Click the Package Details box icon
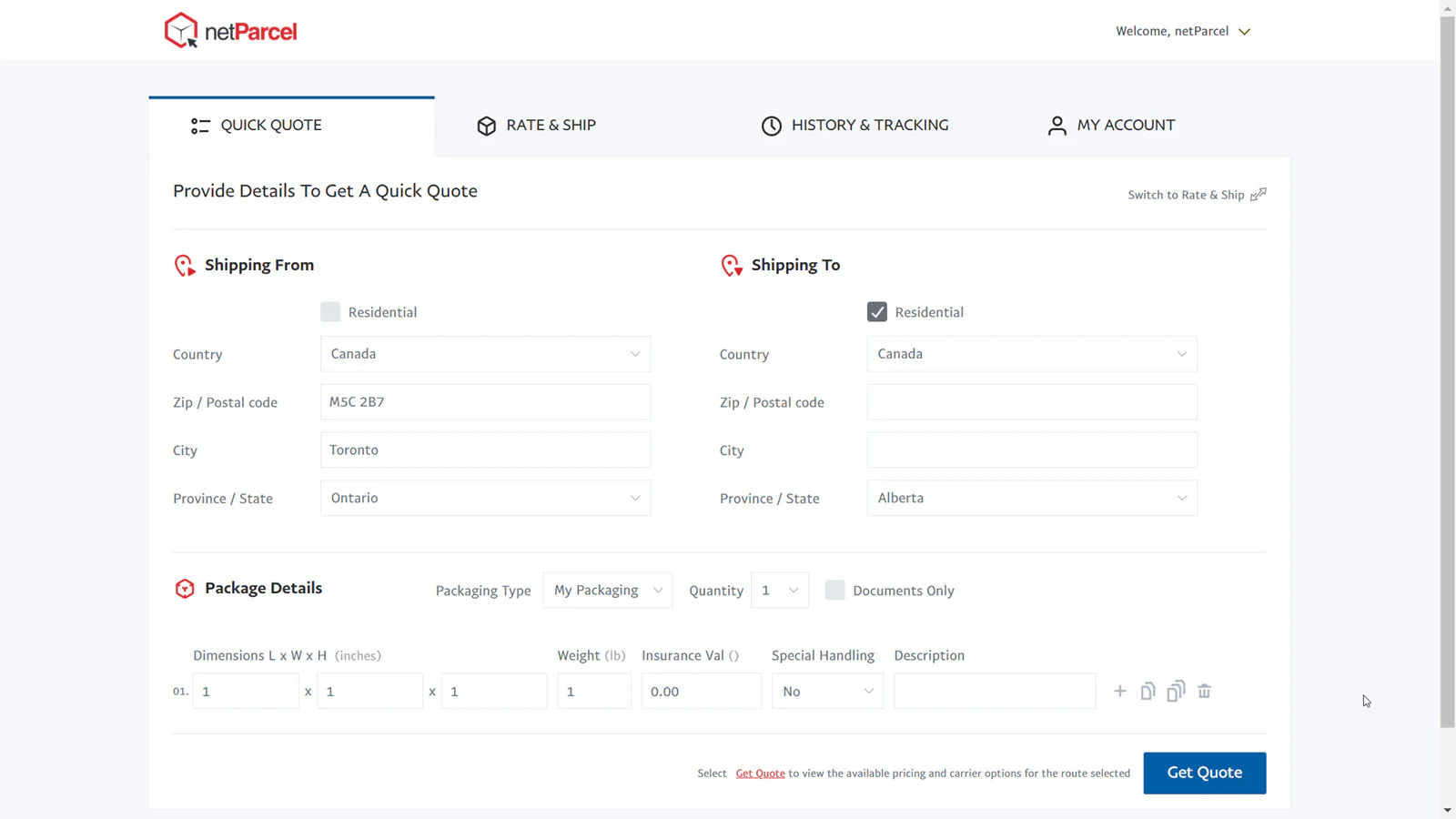1456x819 pixels. pos(185,588)
